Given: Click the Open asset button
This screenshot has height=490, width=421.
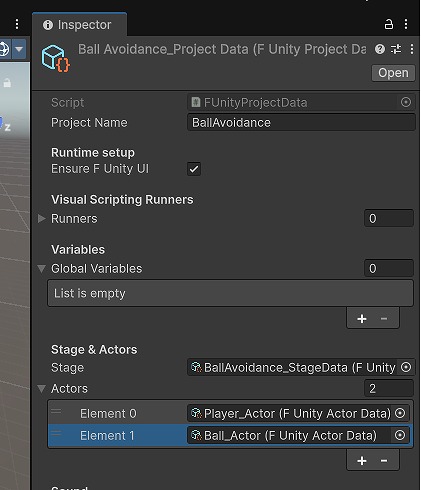Looking at the screenshot, I should click(x=393, y=73).
